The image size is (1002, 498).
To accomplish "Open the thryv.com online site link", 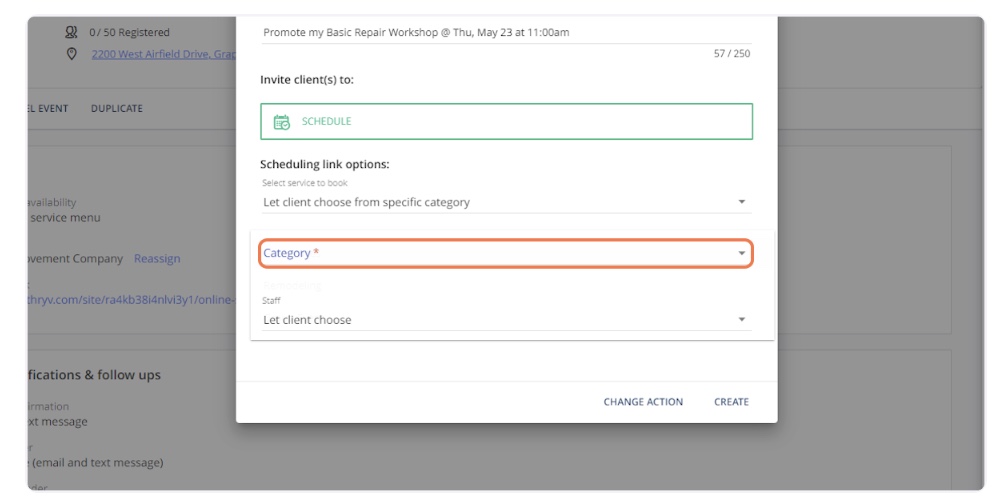I will coord(130,300).
